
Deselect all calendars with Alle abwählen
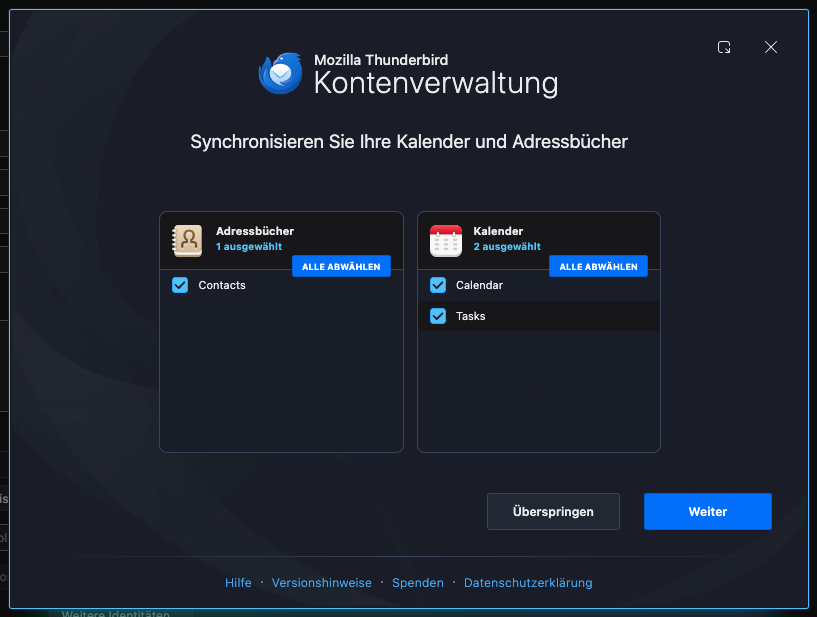tap(598, 266)
